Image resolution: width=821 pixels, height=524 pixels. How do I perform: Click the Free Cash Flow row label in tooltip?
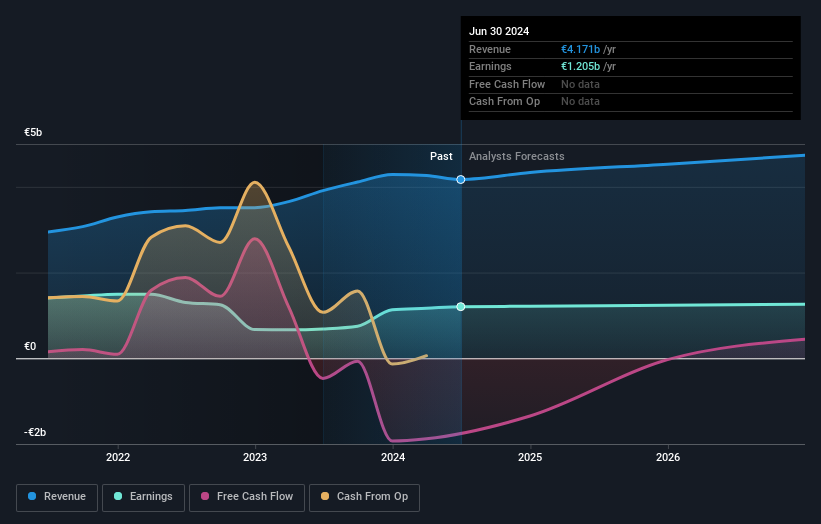507,84
